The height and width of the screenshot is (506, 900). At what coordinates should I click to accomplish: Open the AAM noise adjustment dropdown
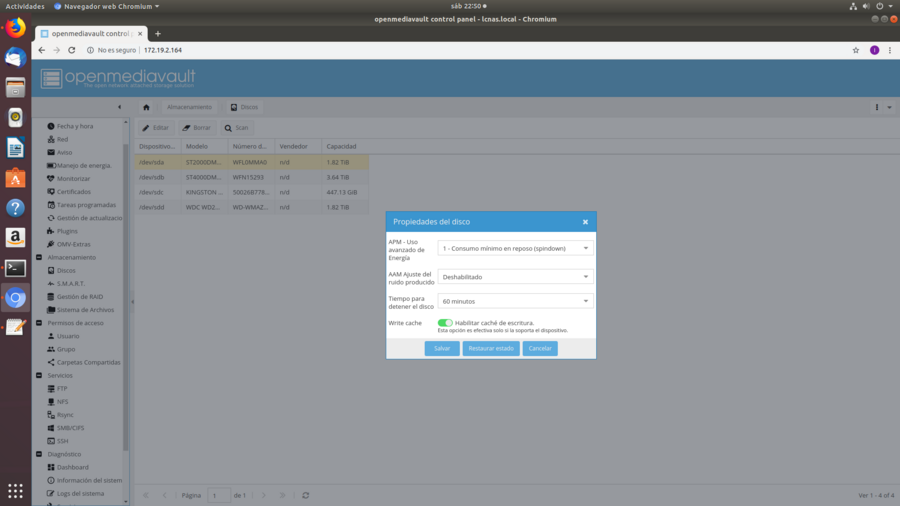click(515, 277)
